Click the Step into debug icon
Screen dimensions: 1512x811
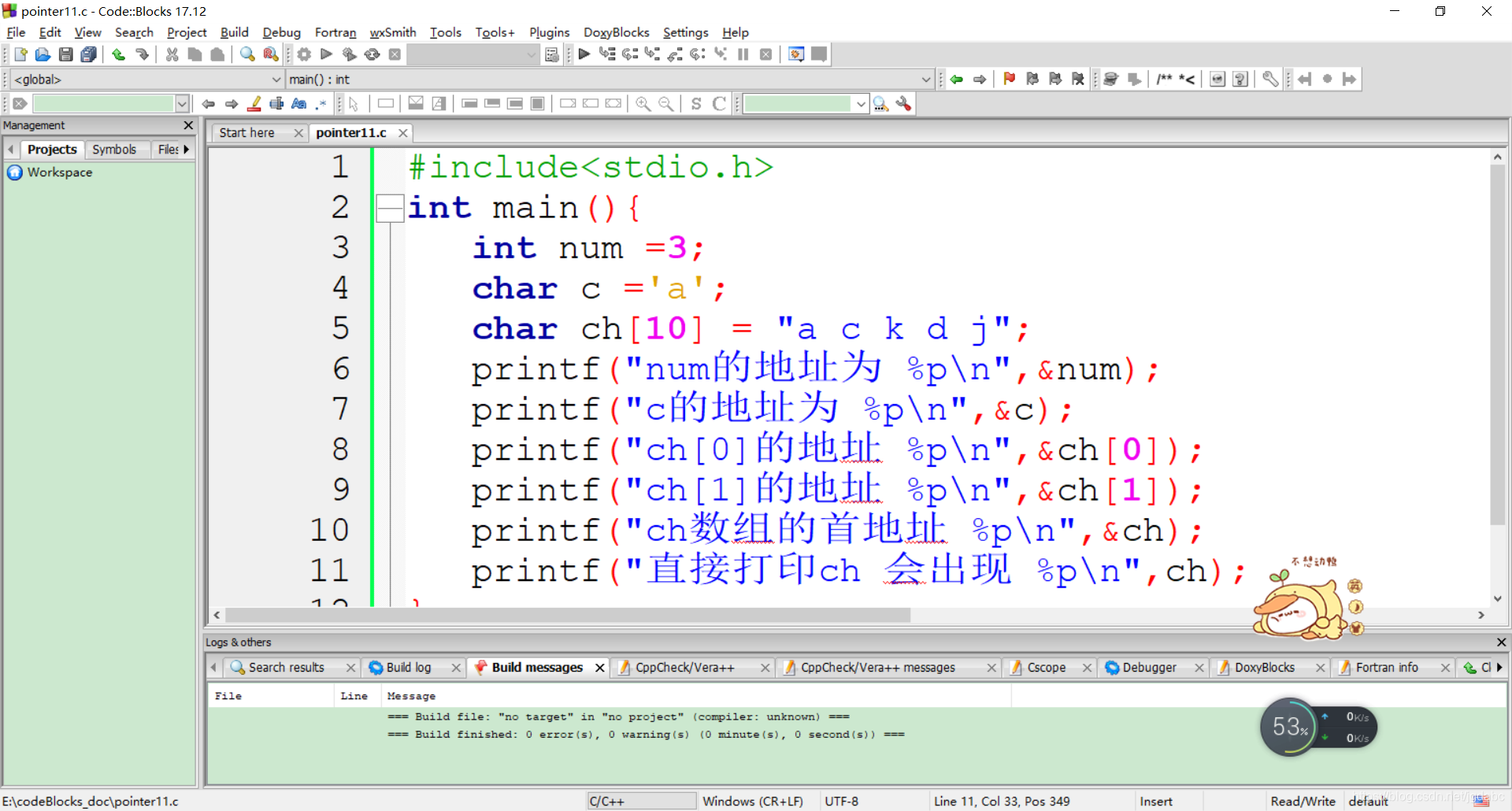pos(652,54)
